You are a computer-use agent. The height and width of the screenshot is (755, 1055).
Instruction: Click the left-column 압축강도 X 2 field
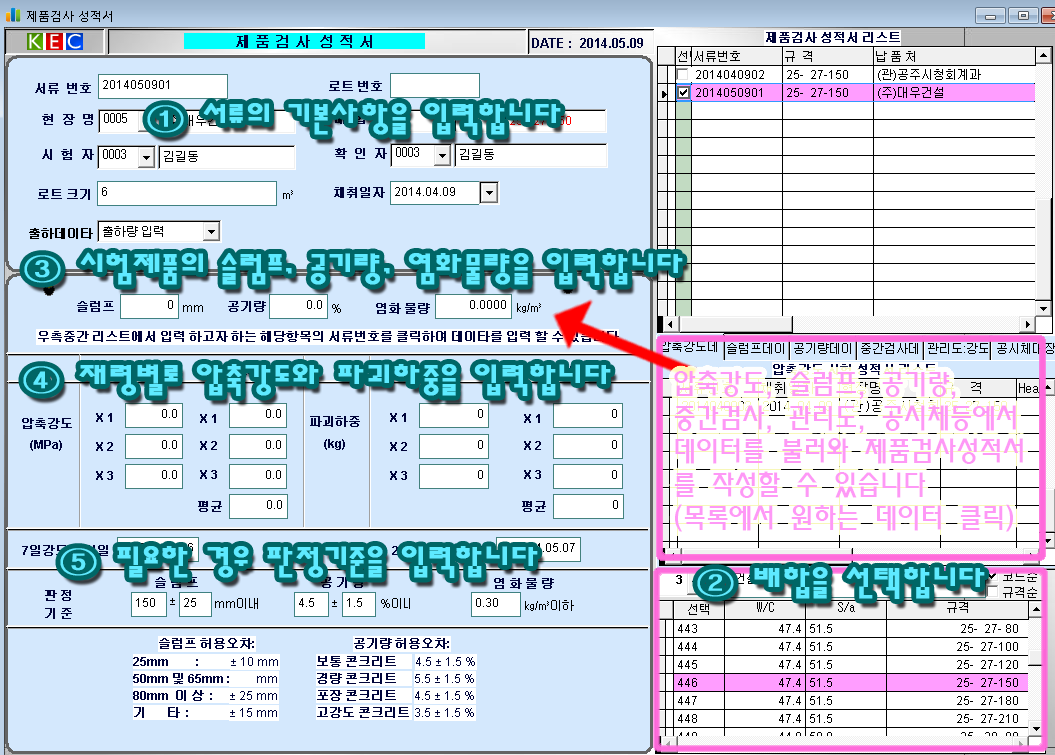[x=154, y=445]
